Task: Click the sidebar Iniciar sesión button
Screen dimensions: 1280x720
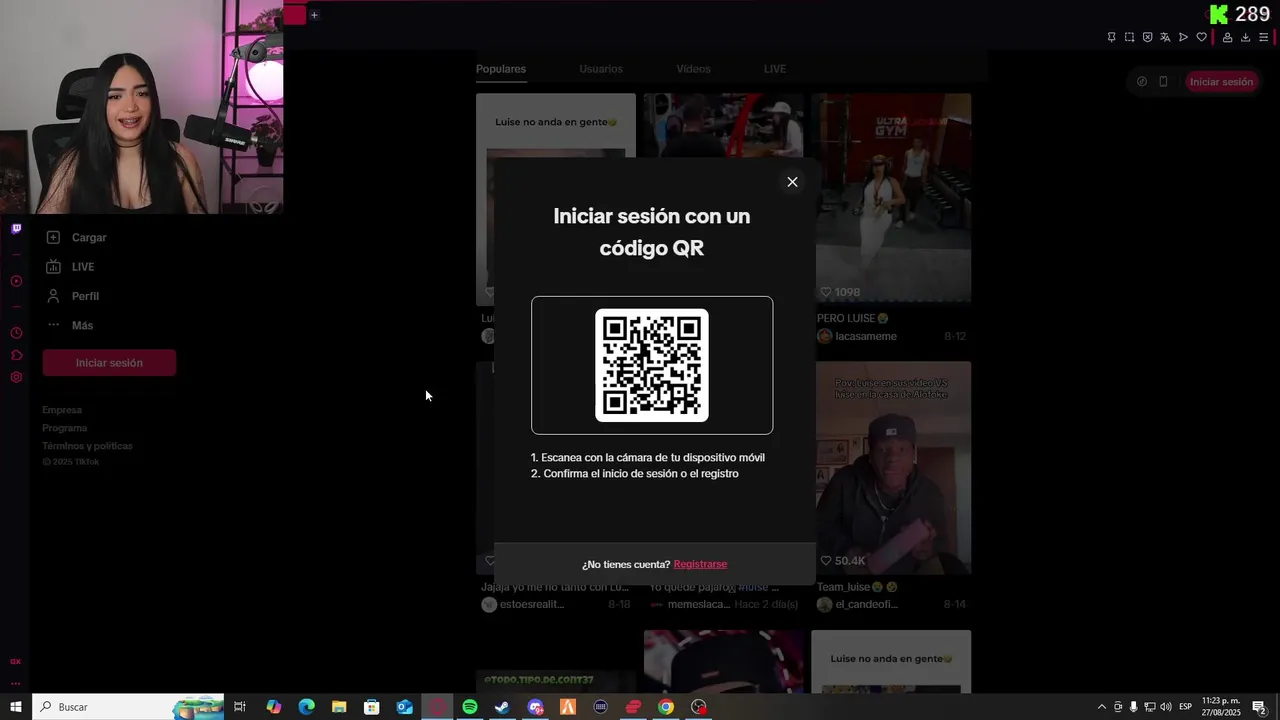Action: tap(109, 363)
